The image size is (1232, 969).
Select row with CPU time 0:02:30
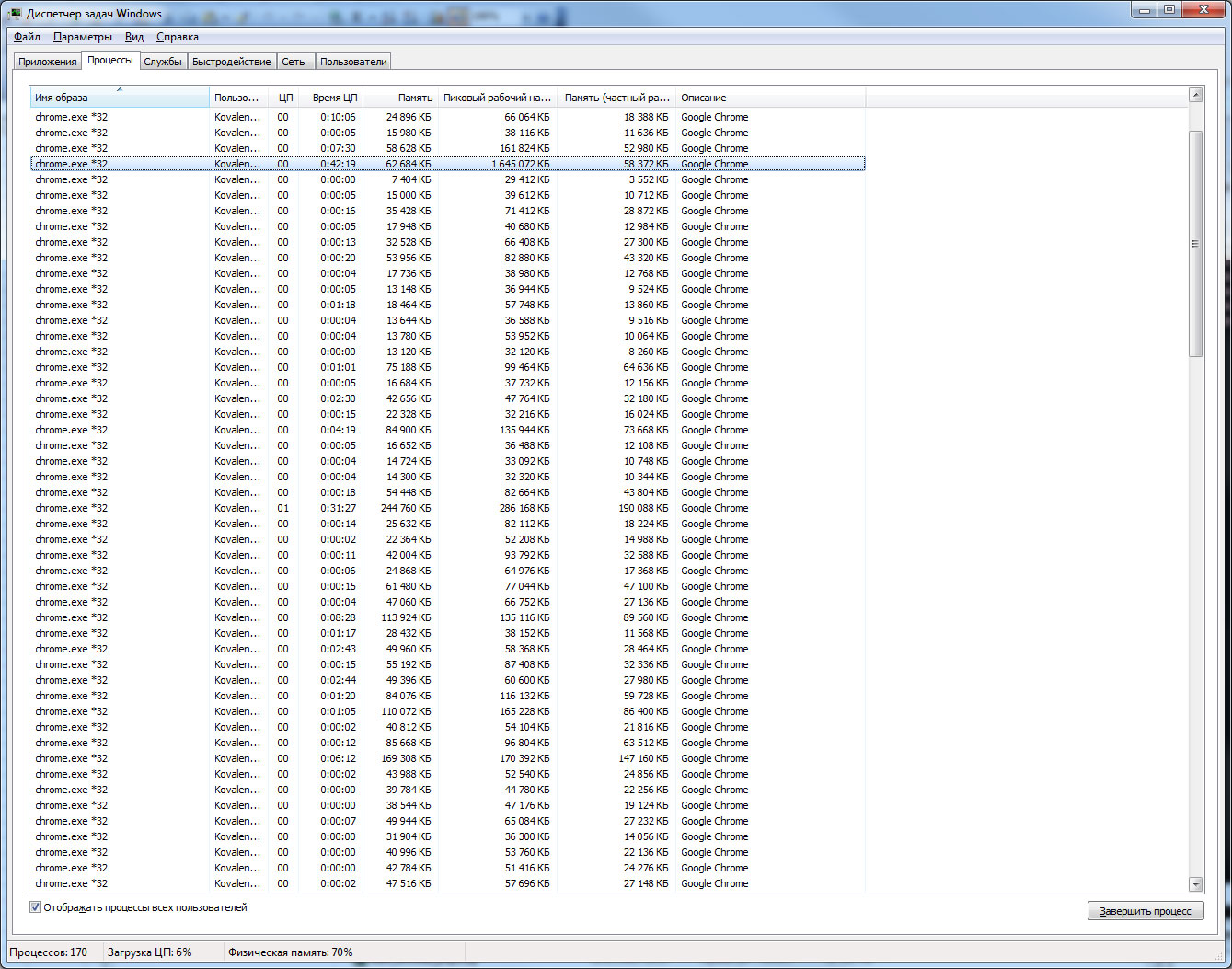[447, 398]
